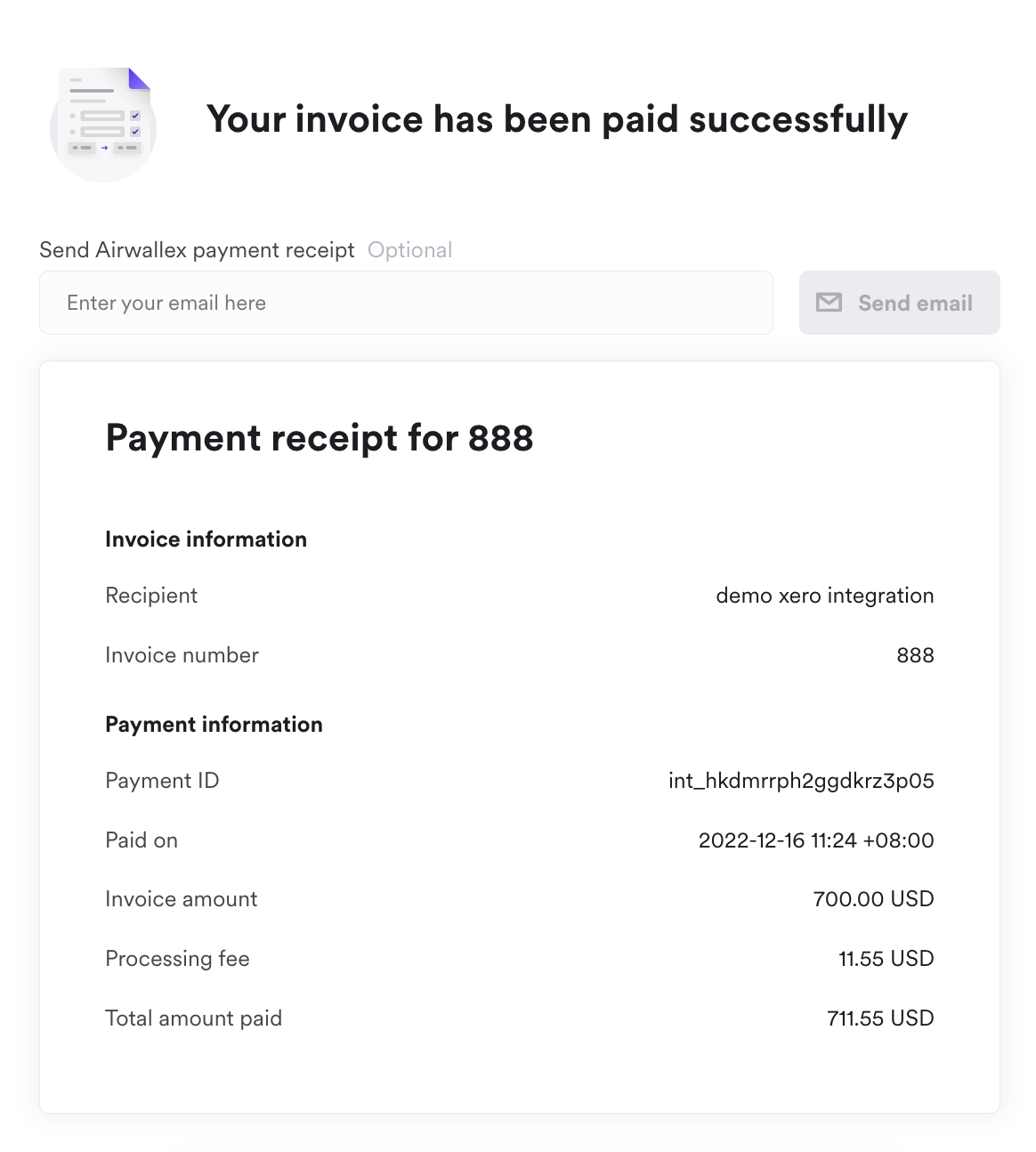Click the 'Processing fee' row label
The width and height of the screenshot is (1036, 1152).
point(177,959)
